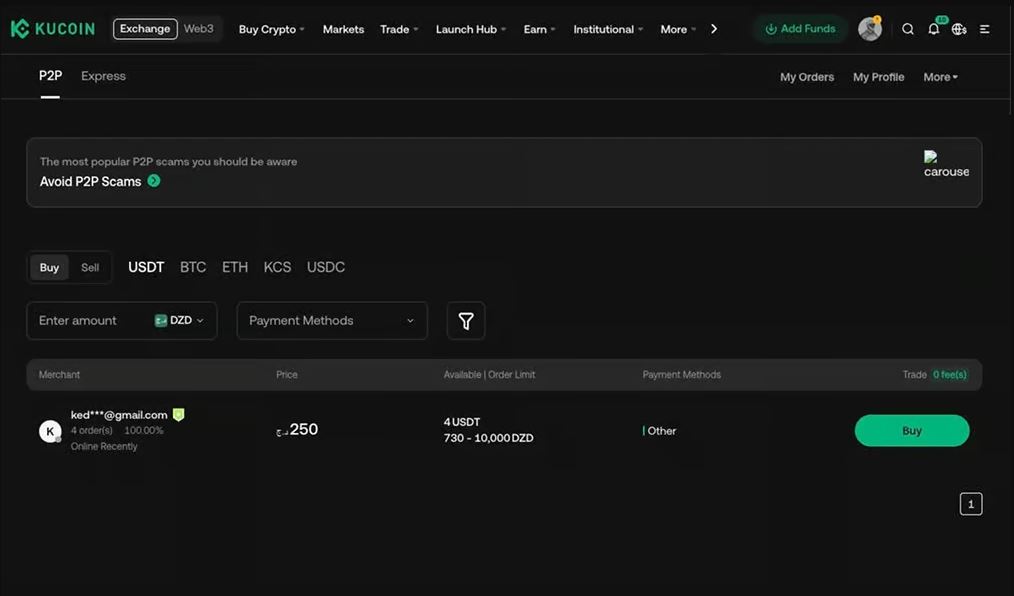
Task: Open the Payment Methods dropdown
Action: [332, 321]
